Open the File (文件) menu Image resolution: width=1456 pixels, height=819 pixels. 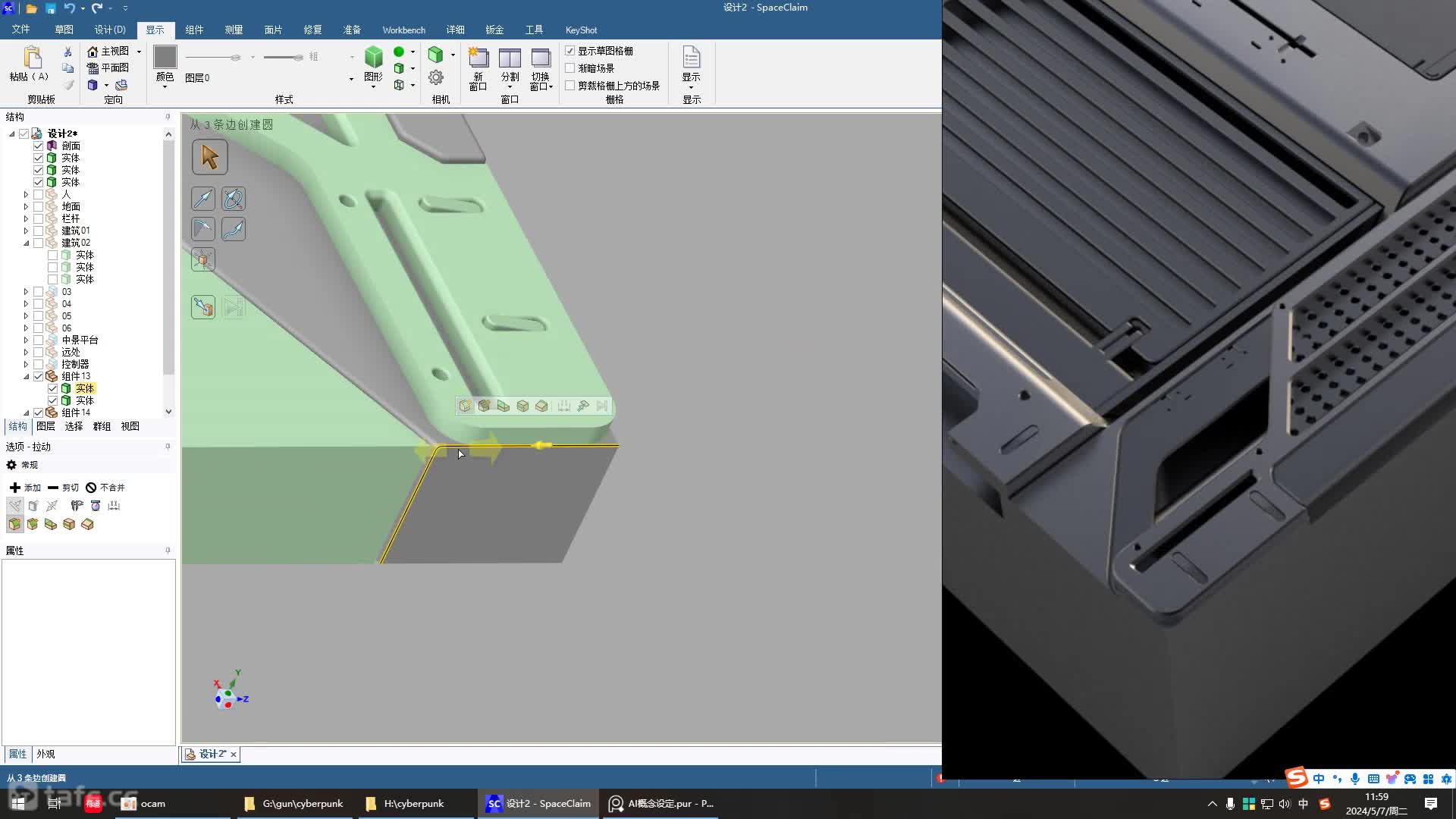(20, 30)
